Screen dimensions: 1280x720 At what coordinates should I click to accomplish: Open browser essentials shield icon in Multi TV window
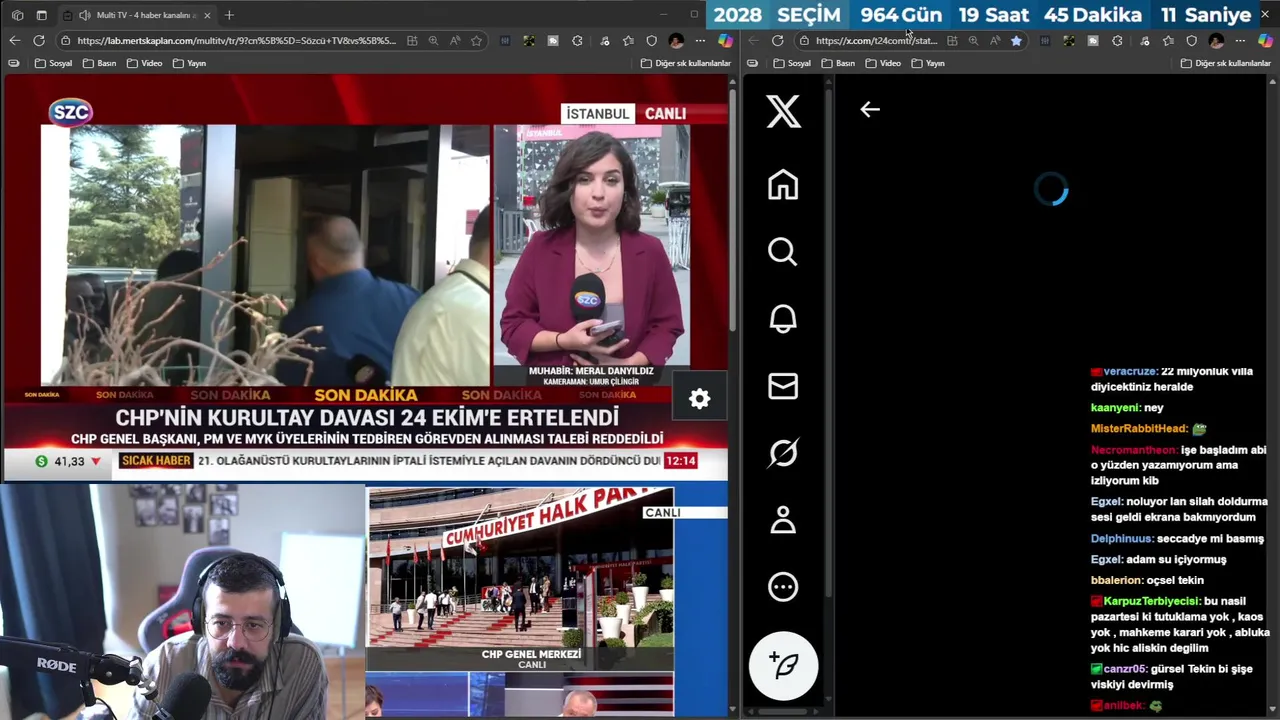point(651,41)
